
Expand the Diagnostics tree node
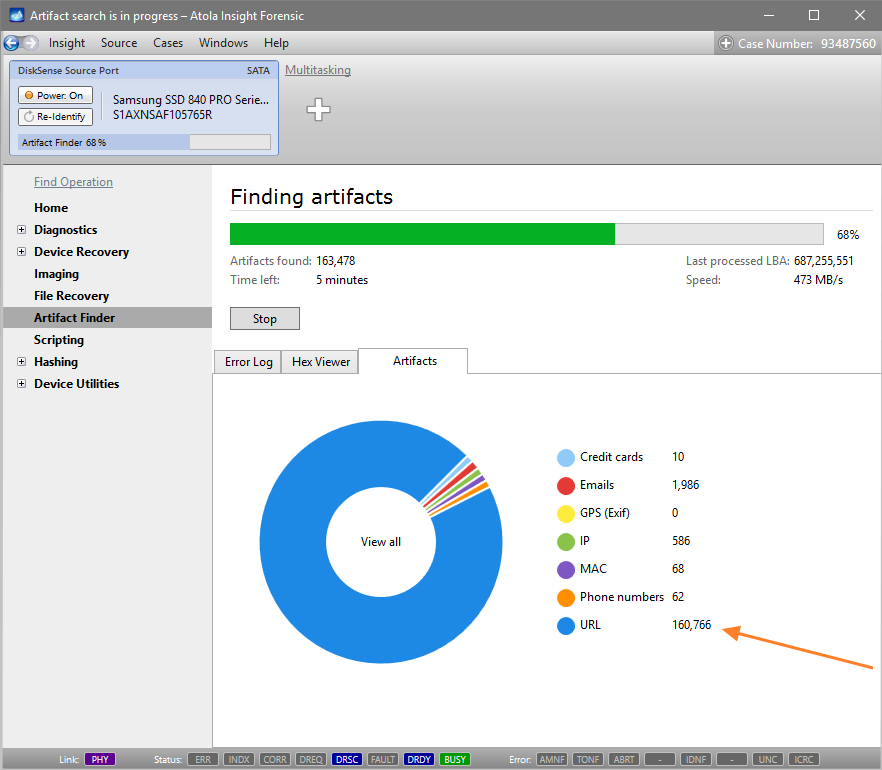point(22,230)
